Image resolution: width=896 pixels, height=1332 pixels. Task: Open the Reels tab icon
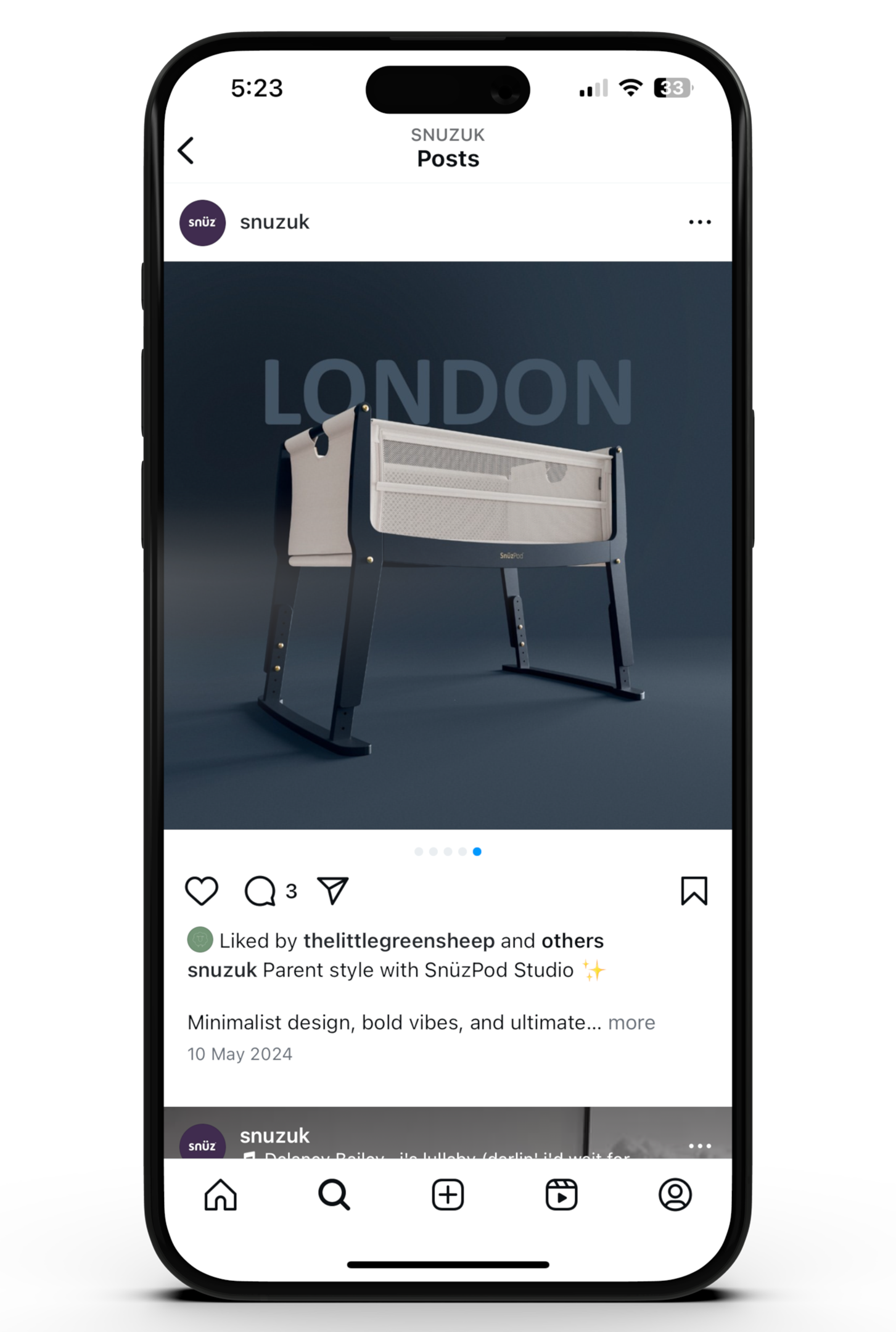[561, 1195]
